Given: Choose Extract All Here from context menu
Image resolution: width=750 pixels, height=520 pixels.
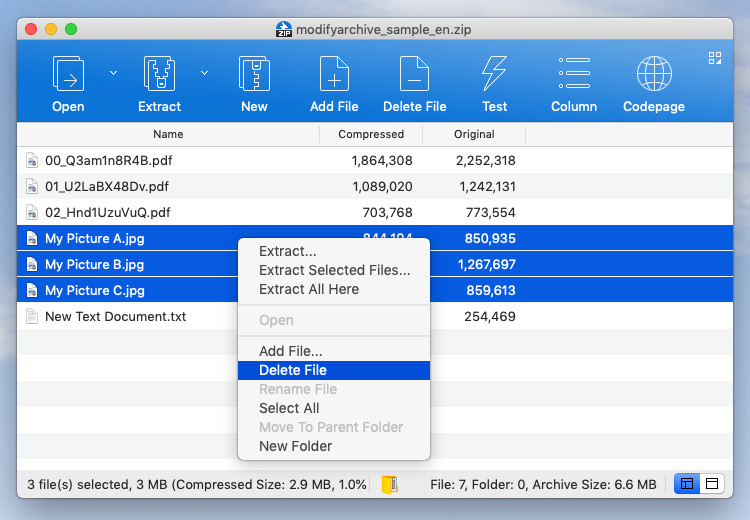Looking at the screenshot, I should [308, 289].
